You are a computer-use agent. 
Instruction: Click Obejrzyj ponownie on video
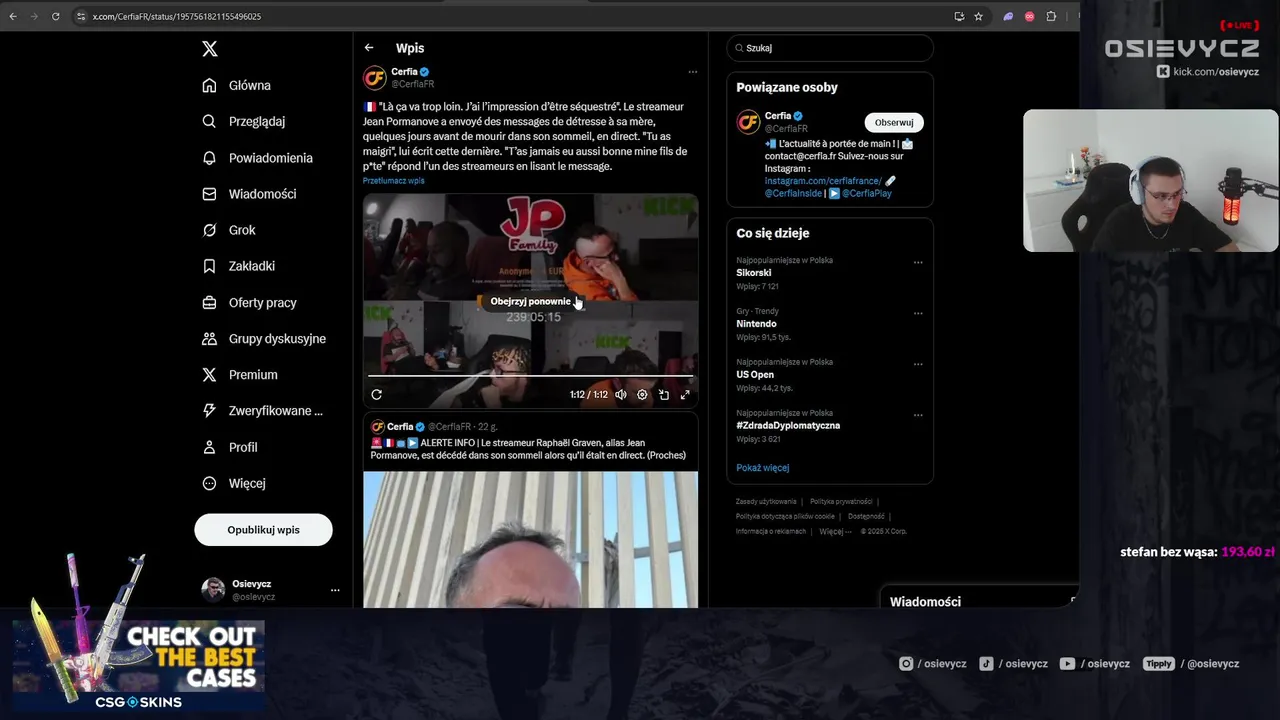pos(530,301)
